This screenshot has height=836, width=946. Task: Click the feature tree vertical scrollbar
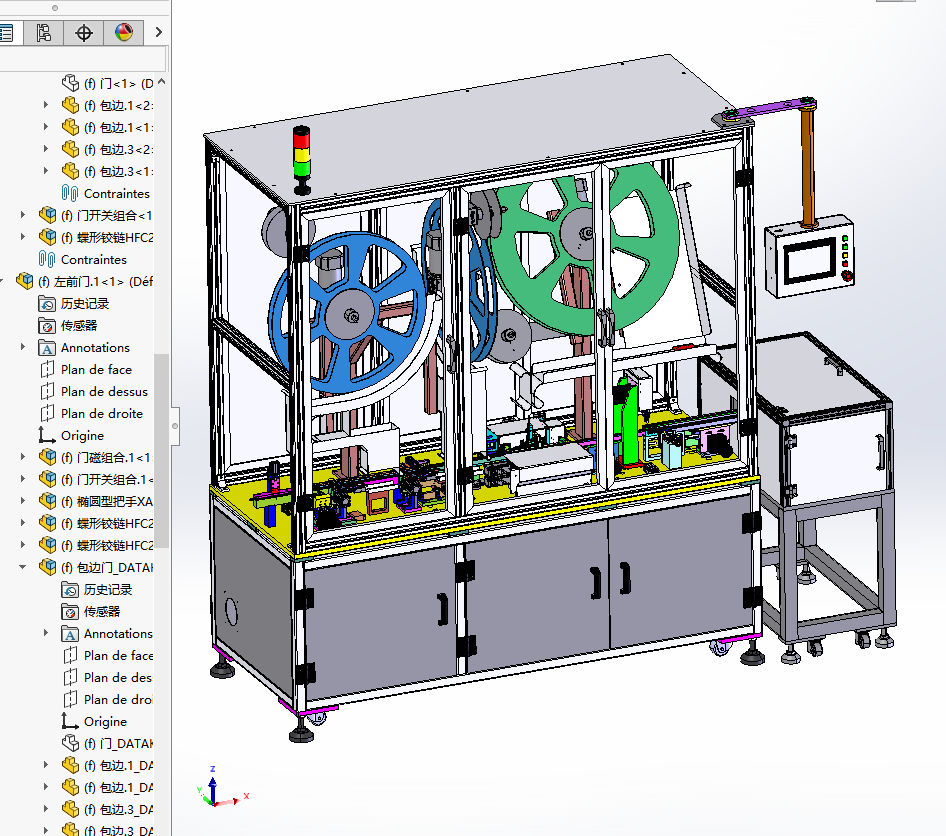161,450
